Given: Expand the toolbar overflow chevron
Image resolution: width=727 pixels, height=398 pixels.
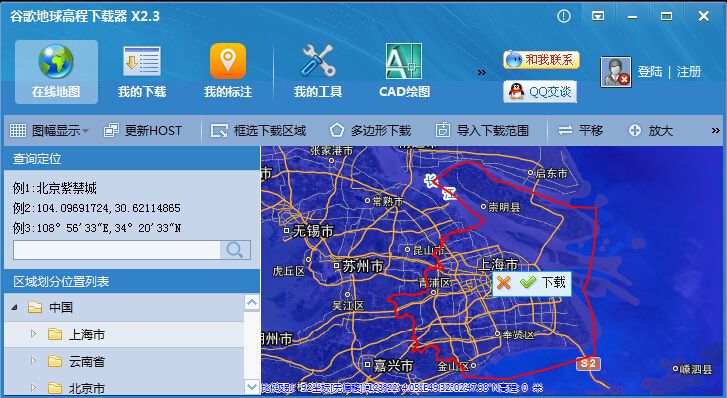Looking at the screenshot, I should click(x=715, y=131).
